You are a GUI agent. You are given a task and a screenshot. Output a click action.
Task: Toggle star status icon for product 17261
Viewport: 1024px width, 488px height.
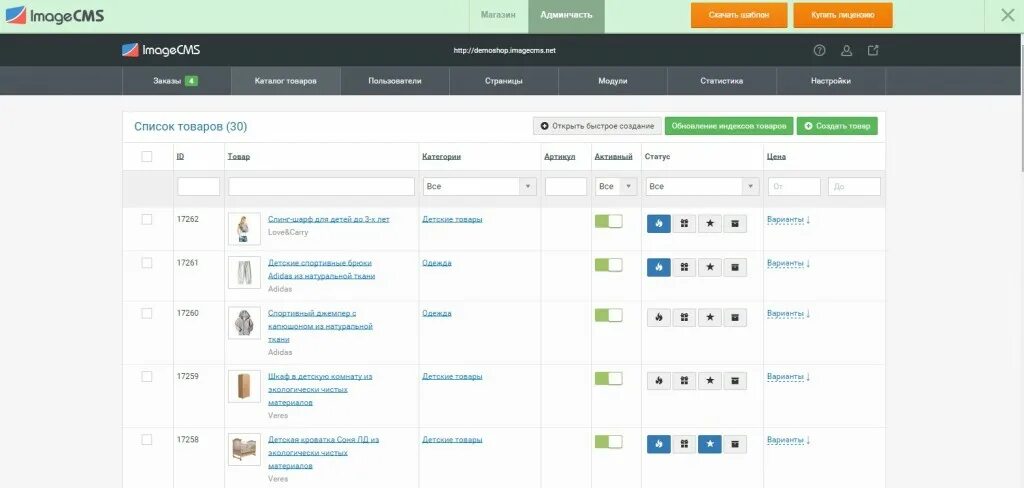click(710, 267)
